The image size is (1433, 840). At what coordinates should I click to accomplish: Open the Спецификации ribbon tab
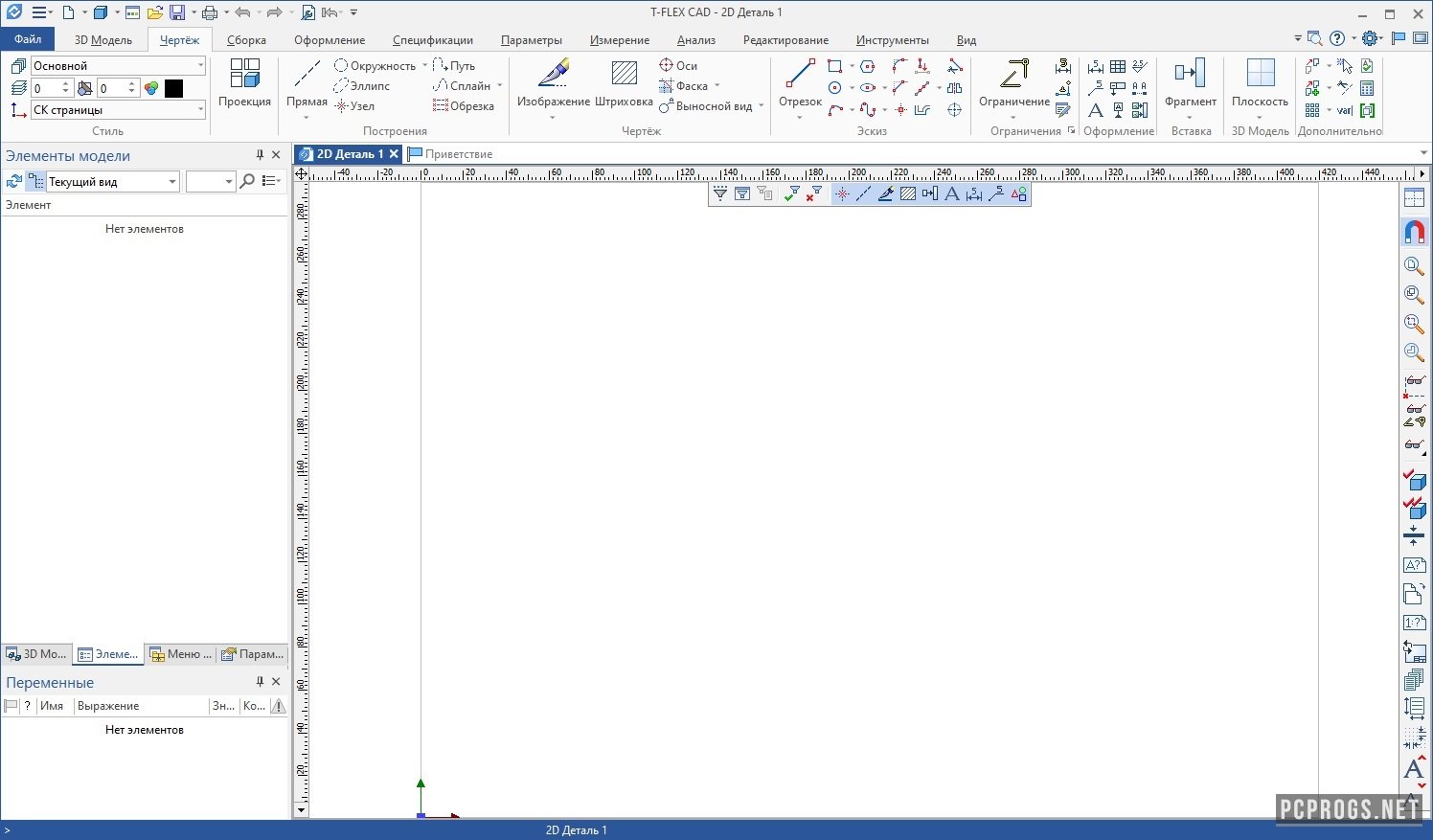(x=433, y=40)
